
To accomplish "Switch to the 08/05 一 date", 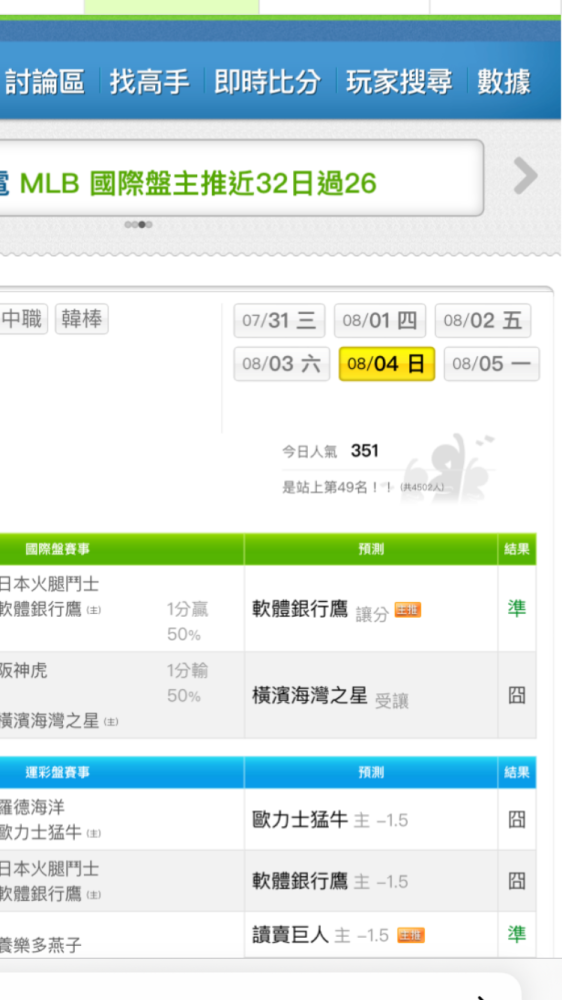I will tap(492, 364).
